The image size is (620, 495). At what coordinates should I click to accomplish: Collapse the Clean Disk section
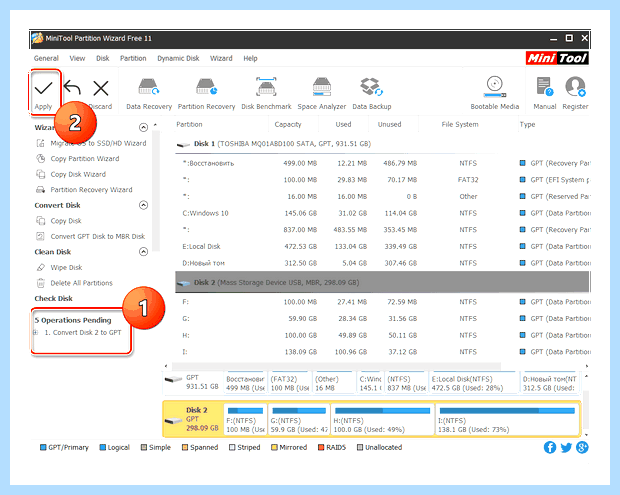click(x=143, y=252)
